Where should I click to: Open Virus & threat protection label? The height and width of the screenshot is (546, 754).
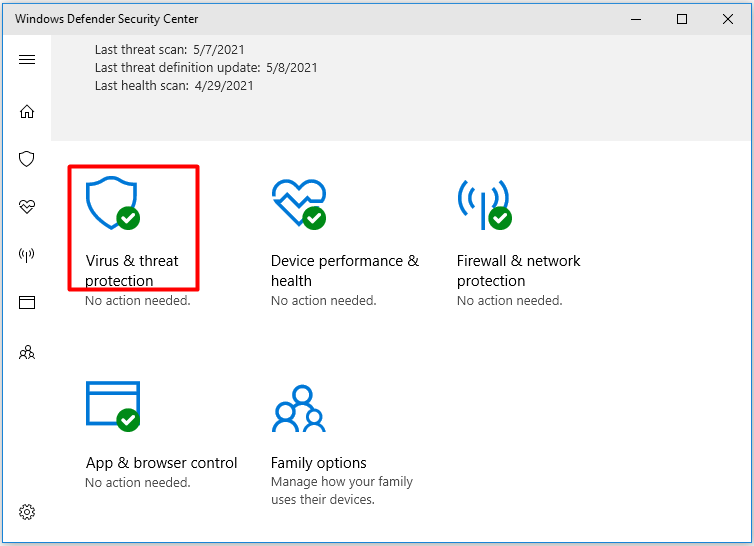click(x=132, y=270)
